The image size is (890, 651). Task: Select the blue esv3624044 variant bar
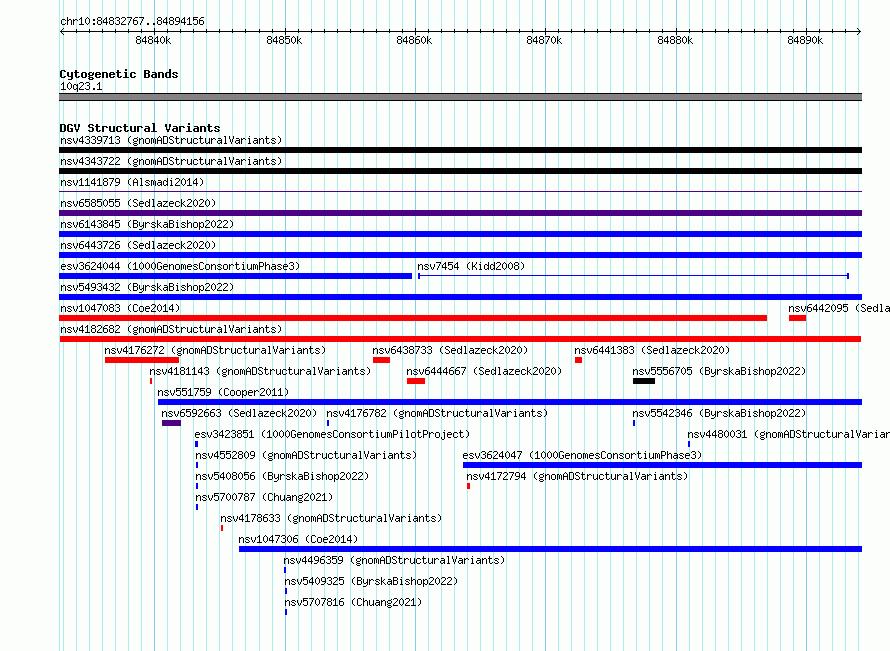tap(236, 276)
